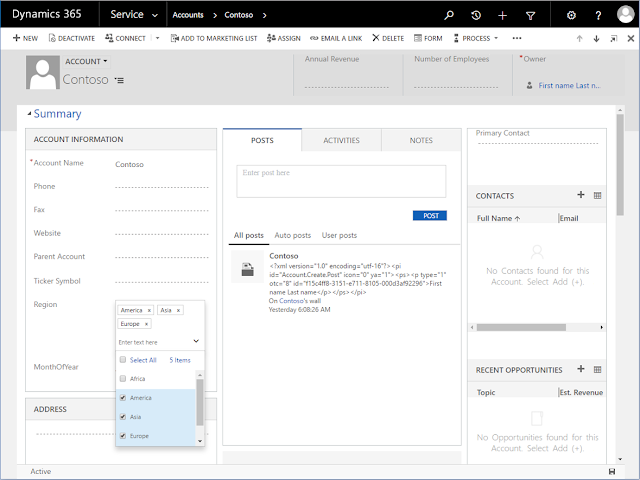Open owner First name Last name link
The width and height of the screenshot is (640, 480).
click(569, 85)
